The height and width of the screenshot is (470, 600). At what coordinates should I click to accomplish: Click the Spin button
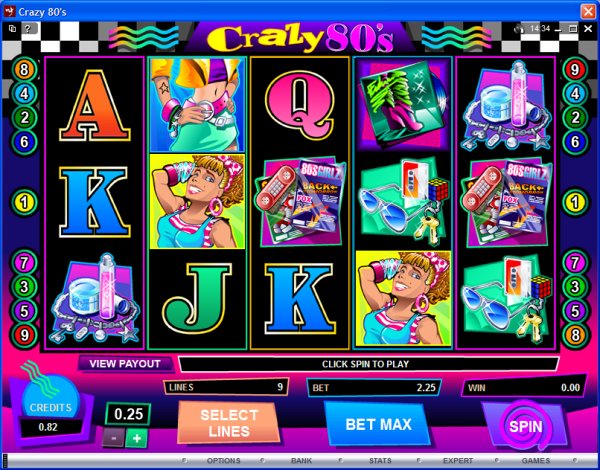click(525, 426)
